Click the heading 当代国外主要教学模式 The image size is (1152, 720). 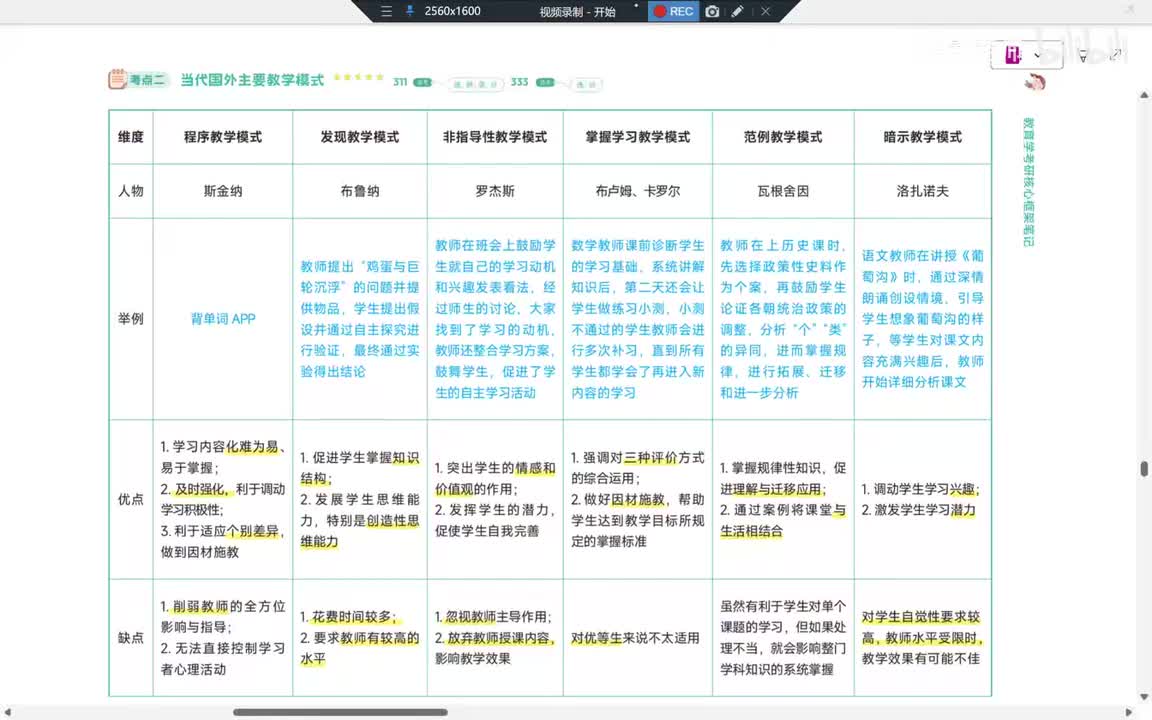pos(252,80)
